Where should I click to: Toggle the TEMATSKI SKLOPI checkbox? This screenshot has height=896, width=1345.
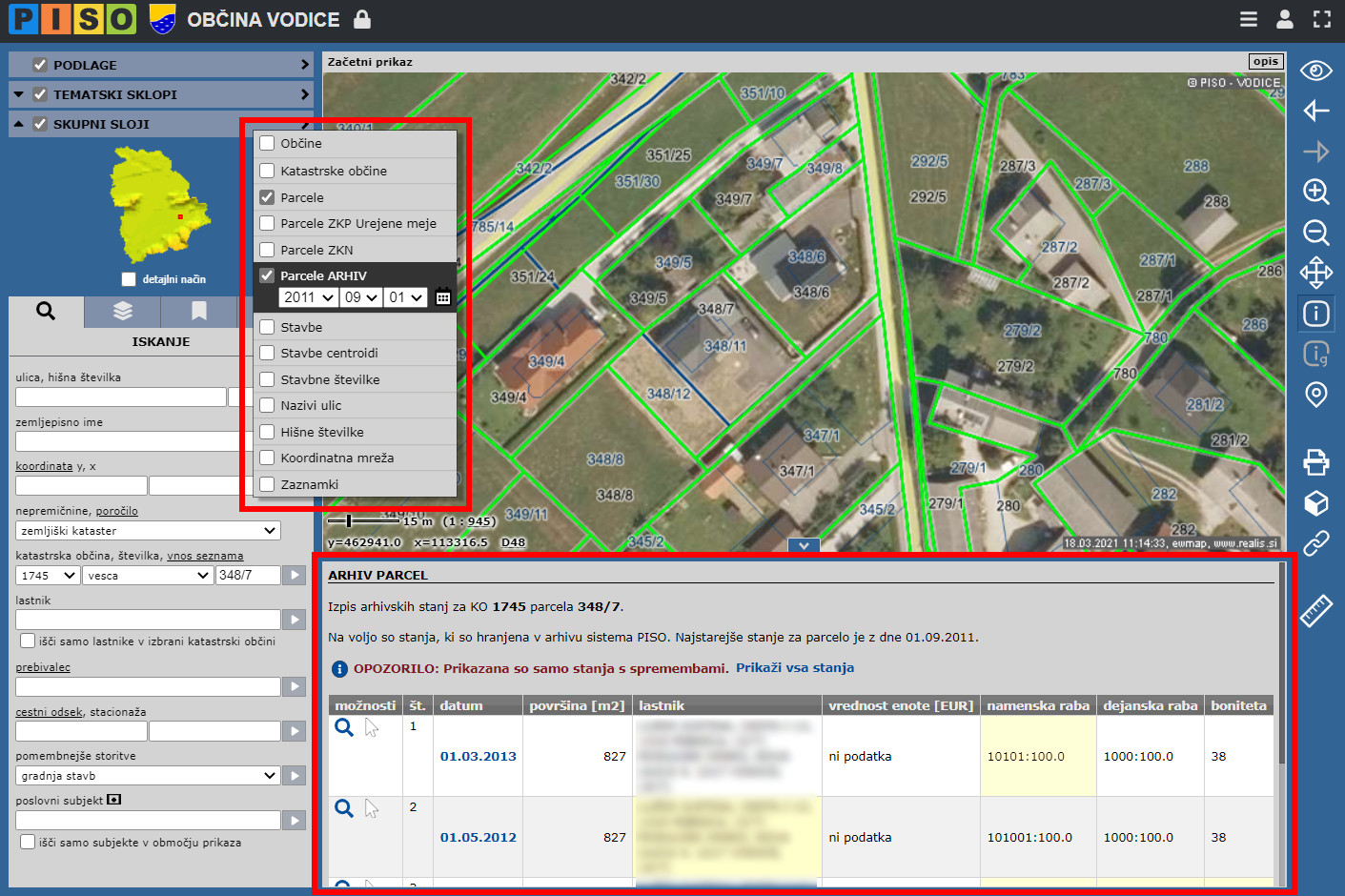[40, 94]
